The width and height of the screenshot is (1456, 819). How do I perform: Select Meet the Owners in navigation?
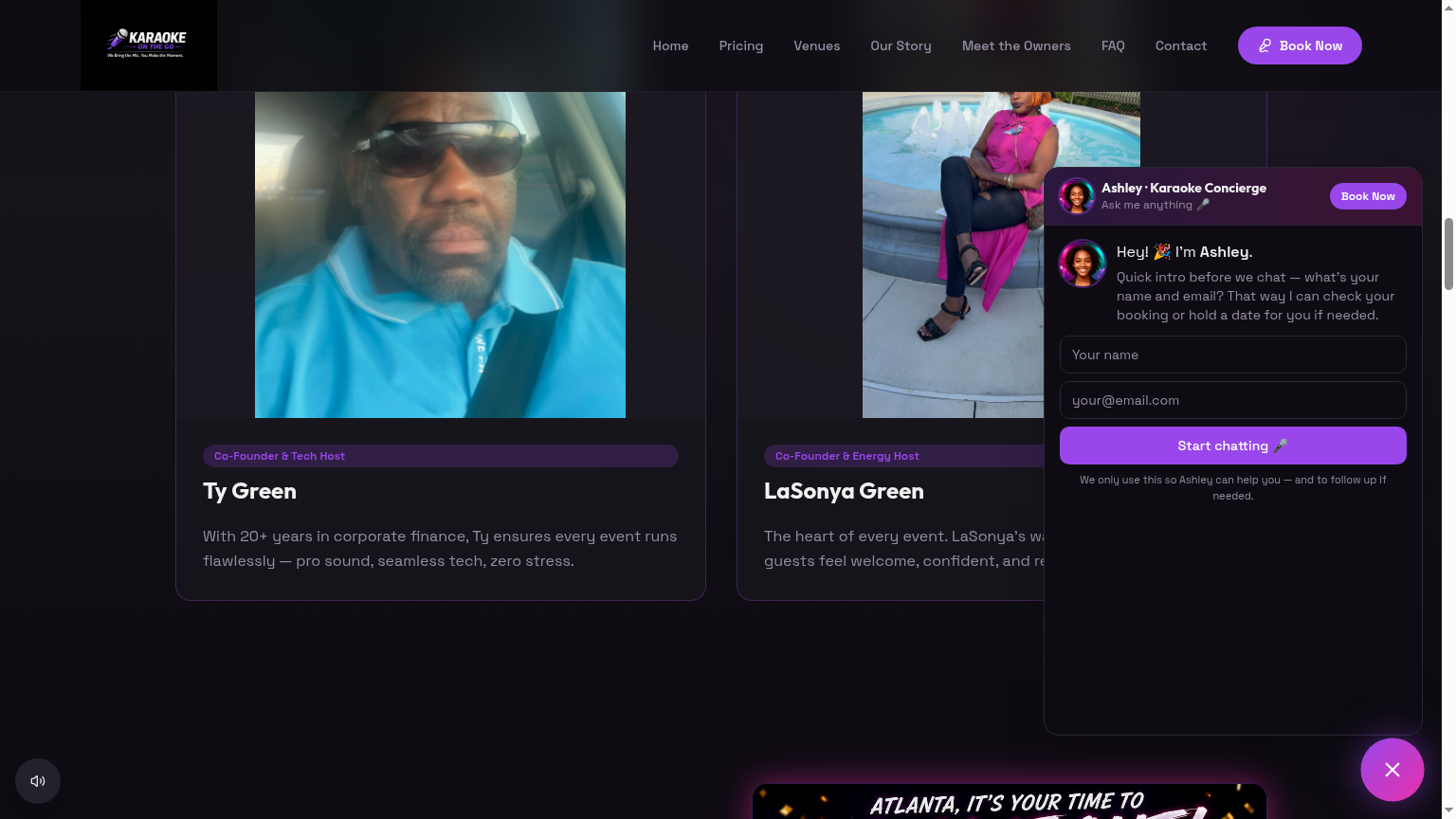1016,45
